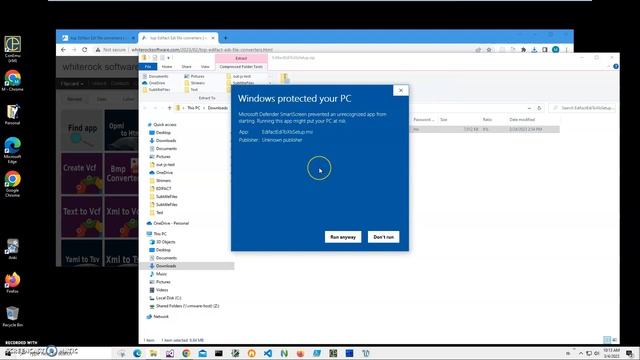Choose Test folder as extract destination in ribbon
This screenshot has height=360, width=640.
[191, 89]
